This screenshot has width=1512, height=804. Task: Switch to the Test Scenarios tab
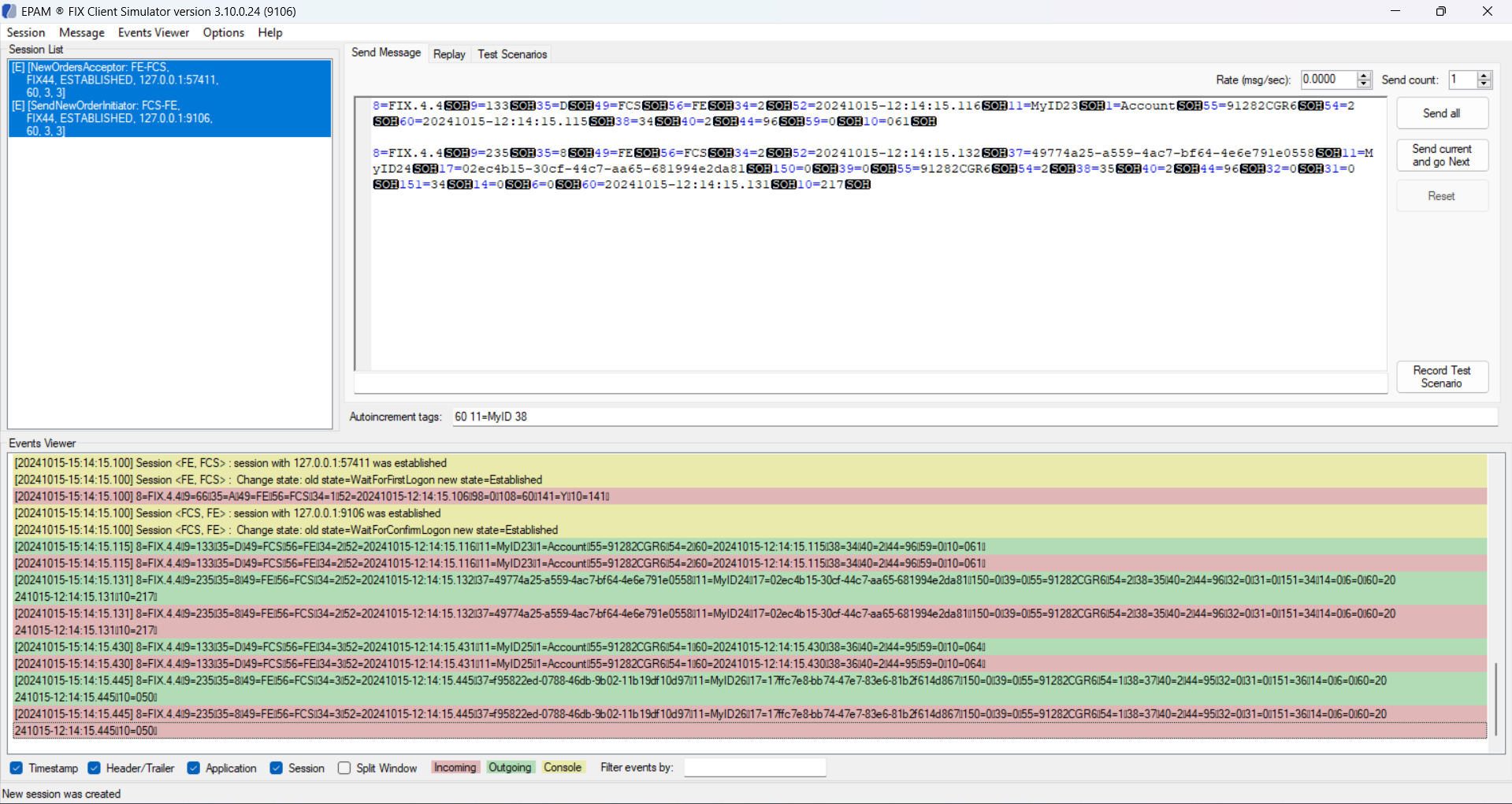coord(512,54)
